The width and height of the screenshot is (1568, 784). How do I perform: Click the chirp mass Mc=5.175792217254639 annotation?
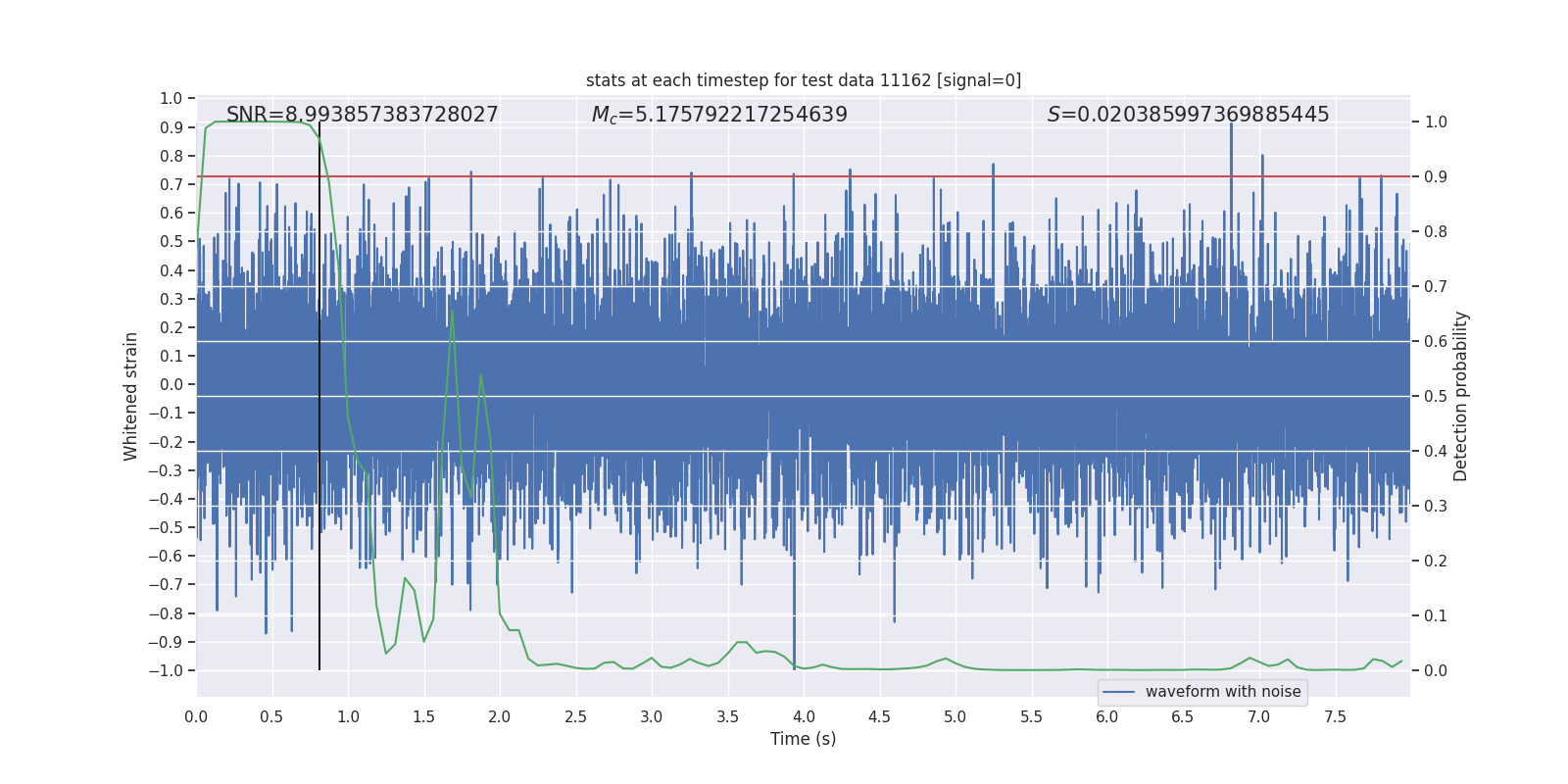[x=719, y=115]
